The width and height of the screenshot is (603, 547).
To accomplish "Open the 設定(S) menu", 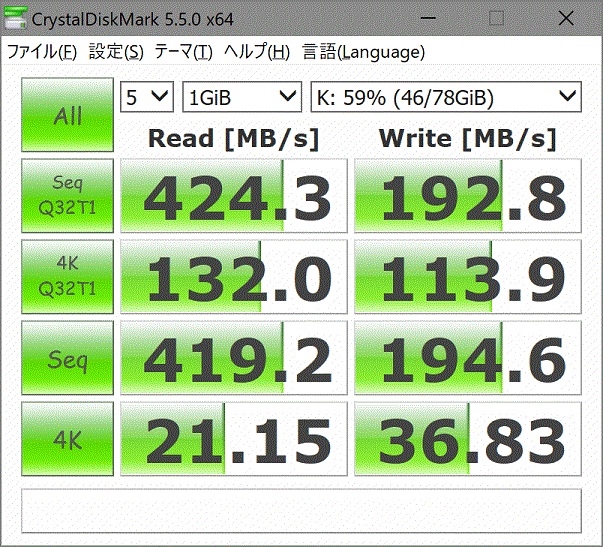I will point(116,52).
